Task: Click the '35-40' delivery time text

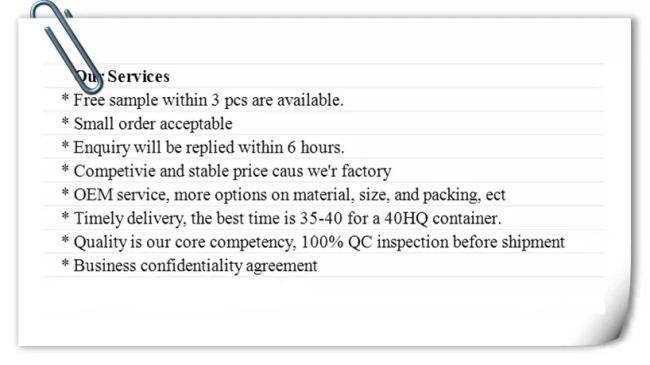Action: pyautogui.click(x=321, y=218)
